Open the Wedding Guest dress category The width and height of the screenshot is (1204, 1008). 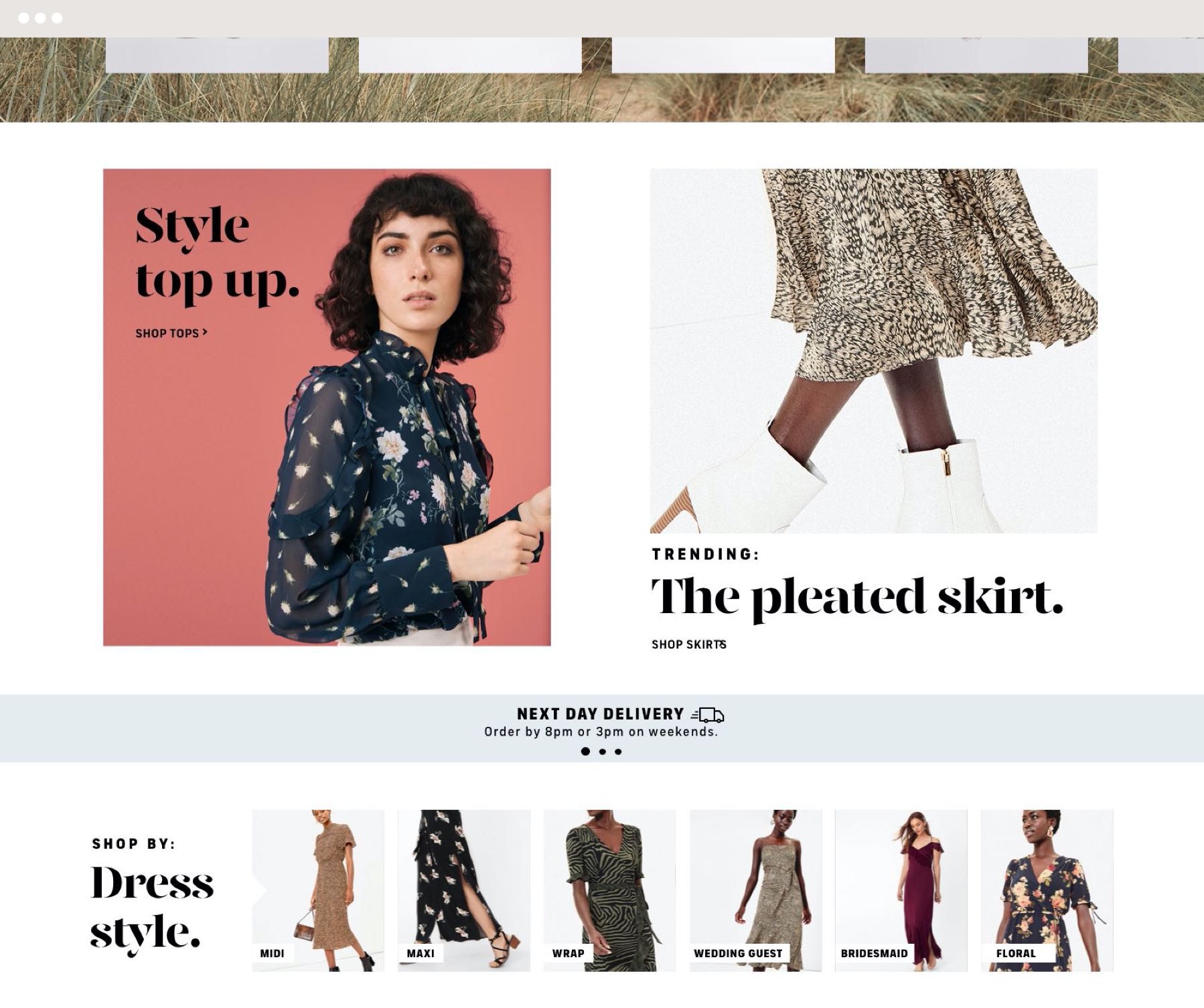coord(755,890)
